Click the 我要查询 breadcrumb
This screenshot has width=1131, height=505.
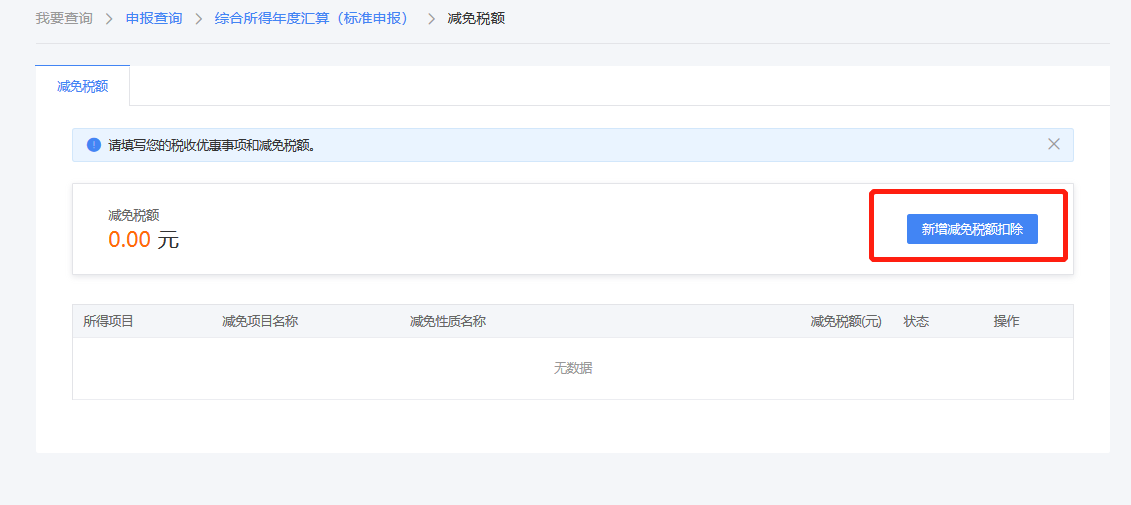[64, 19]
